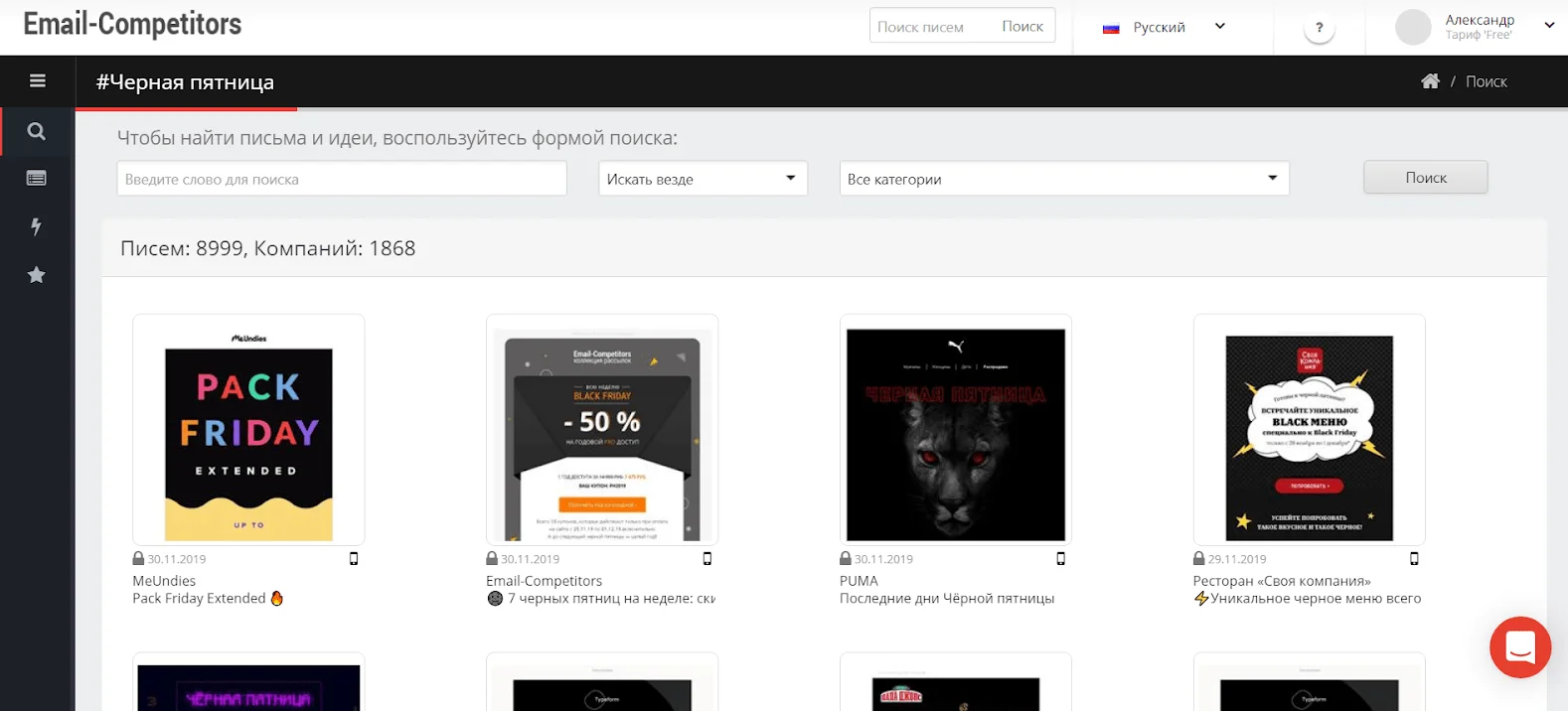Open PUMA sender name link

pos(859,581)
